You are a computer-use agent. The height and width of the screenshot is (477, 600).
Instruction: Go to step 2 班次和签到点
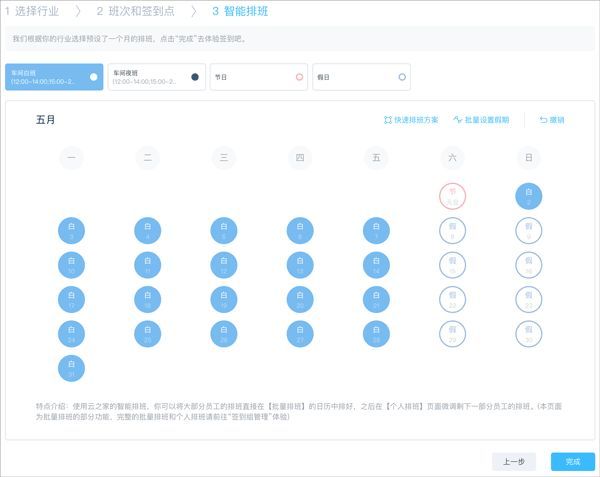(140, 11)
